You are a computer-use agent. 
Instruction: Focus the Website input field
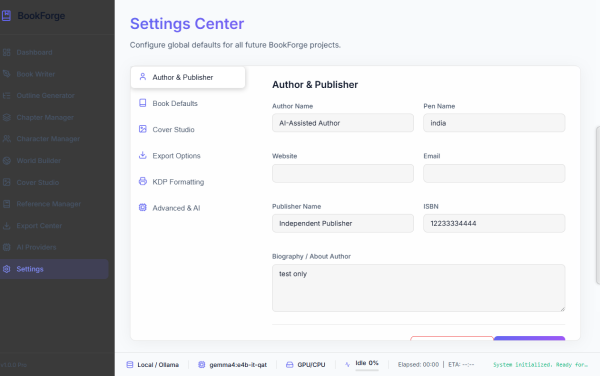[343, 173]
